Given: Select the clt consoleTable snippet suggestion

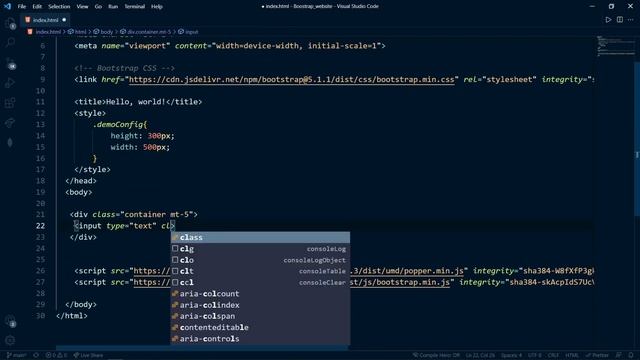Looking at the screenshot, I should (x=260, y=271).
